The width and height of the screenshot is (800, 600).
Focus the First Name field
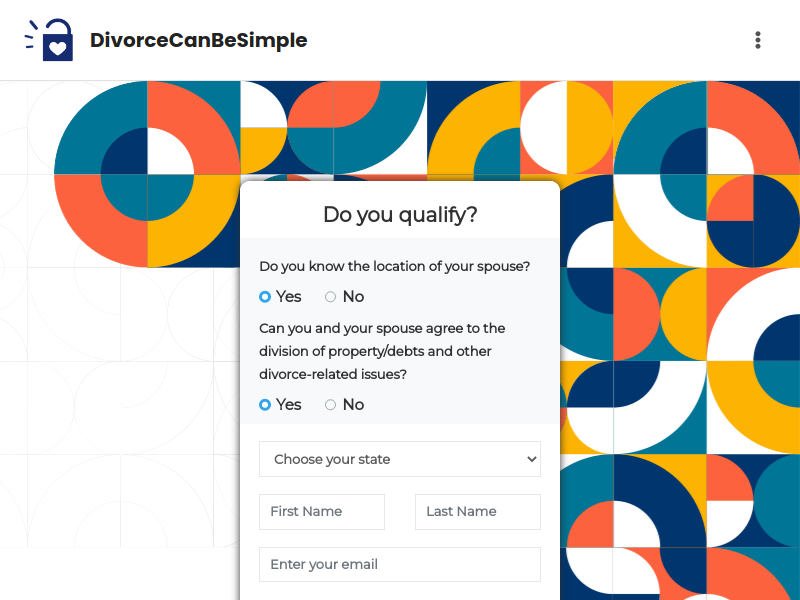point(322,512)
